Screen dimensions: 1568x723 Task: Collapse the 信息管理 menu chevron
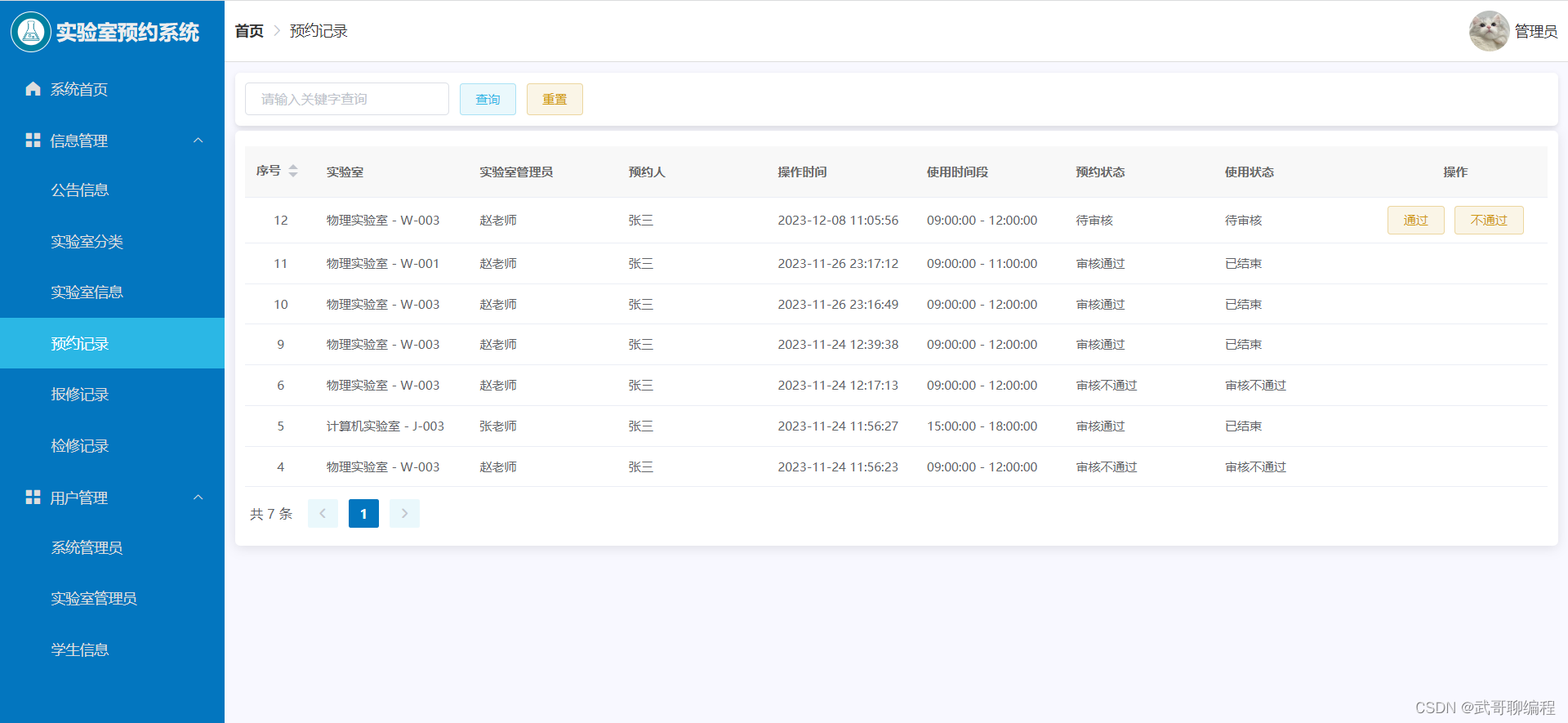pyautogui.click(x=198, y=141)
